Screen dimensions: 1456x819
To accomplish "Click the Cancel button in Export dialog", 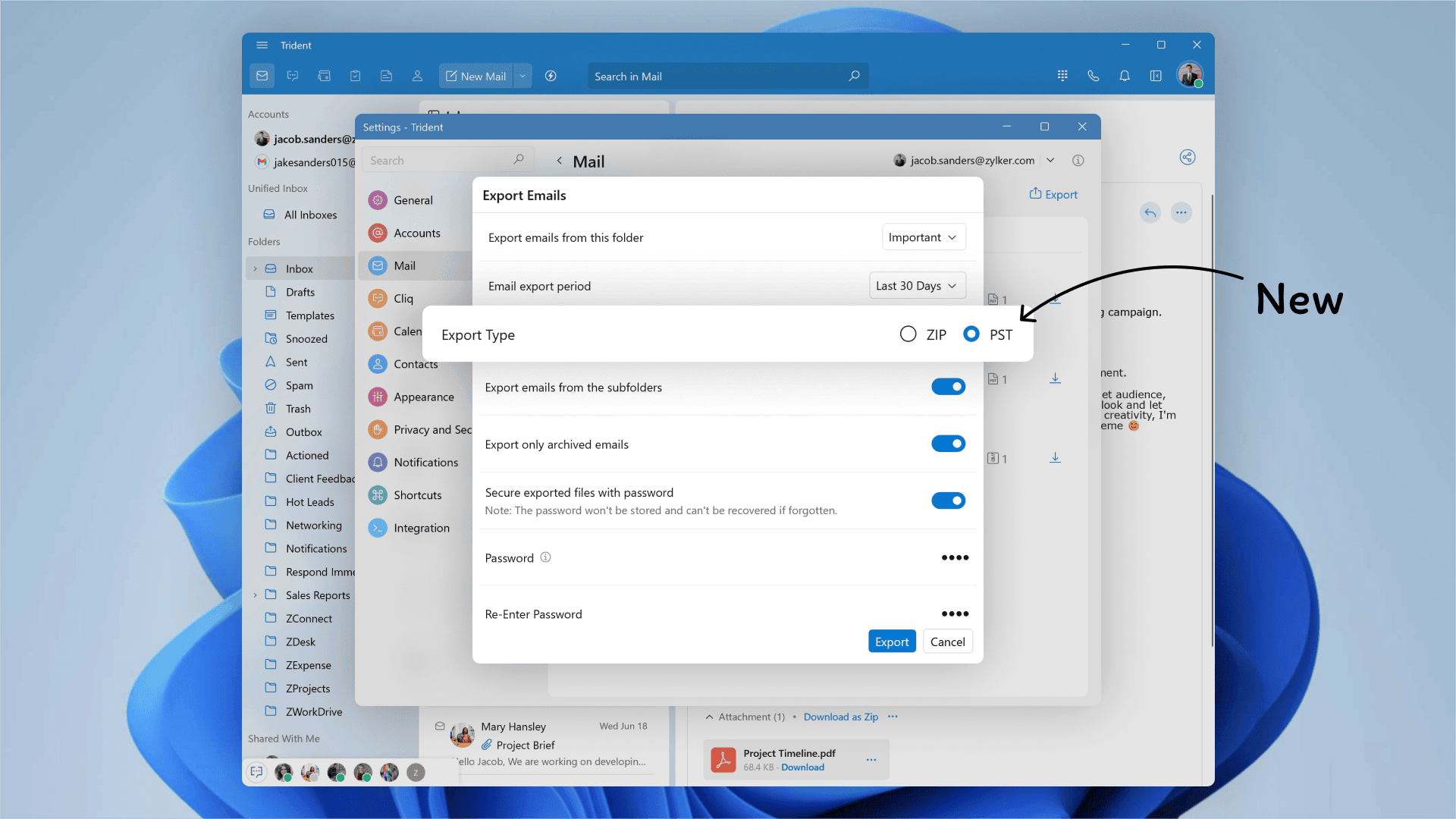I will 948,642.
